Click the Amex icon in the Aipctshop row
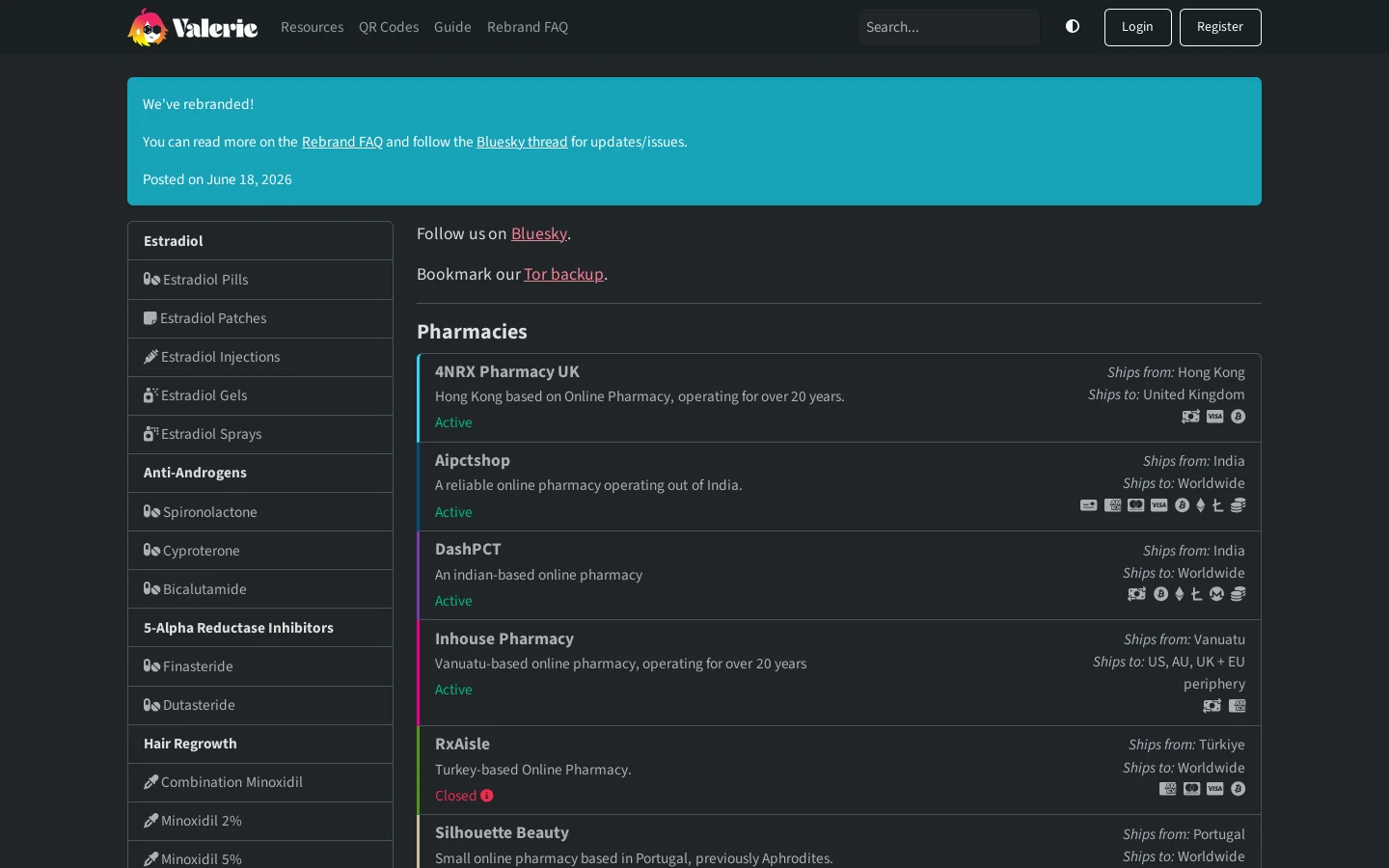Viewport: 1389px width, 868px height. point(1113,505)
